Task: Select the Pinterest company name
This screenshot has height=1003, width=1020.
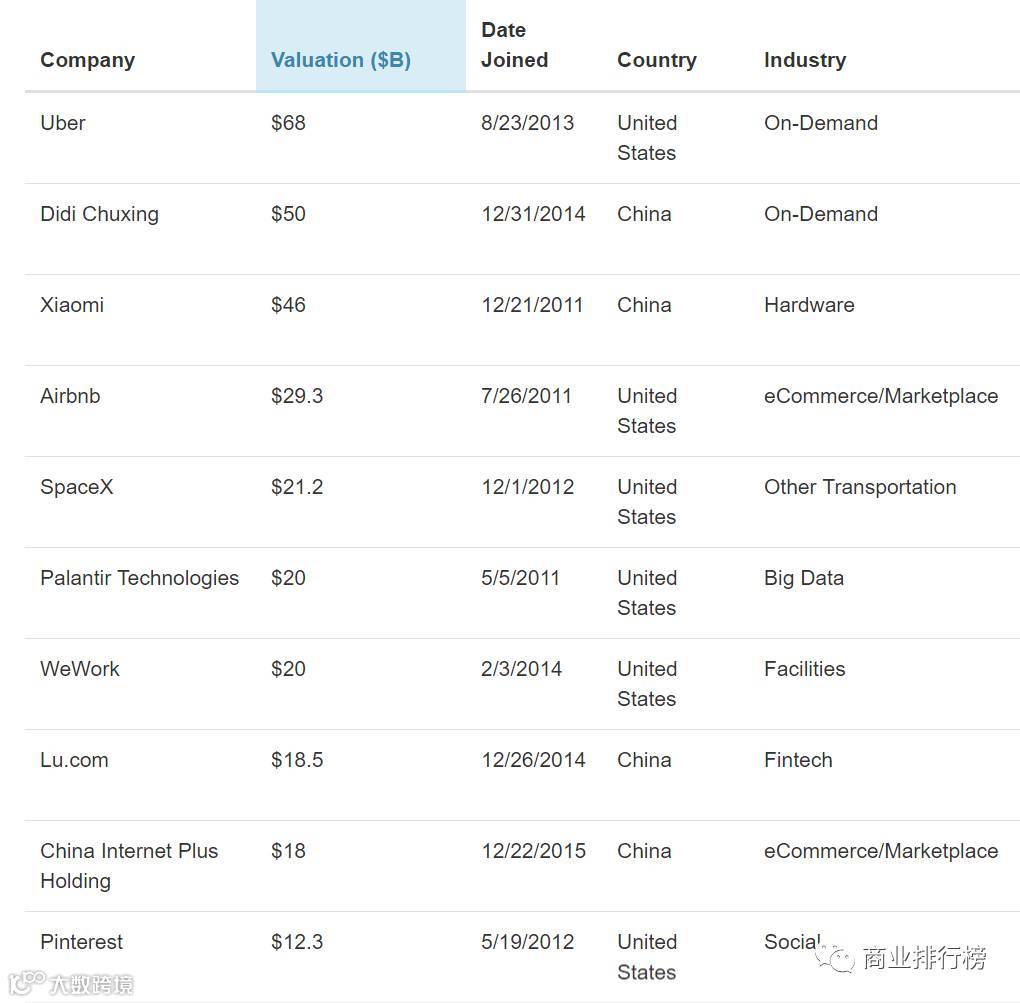Action: [x=81, y=942]
